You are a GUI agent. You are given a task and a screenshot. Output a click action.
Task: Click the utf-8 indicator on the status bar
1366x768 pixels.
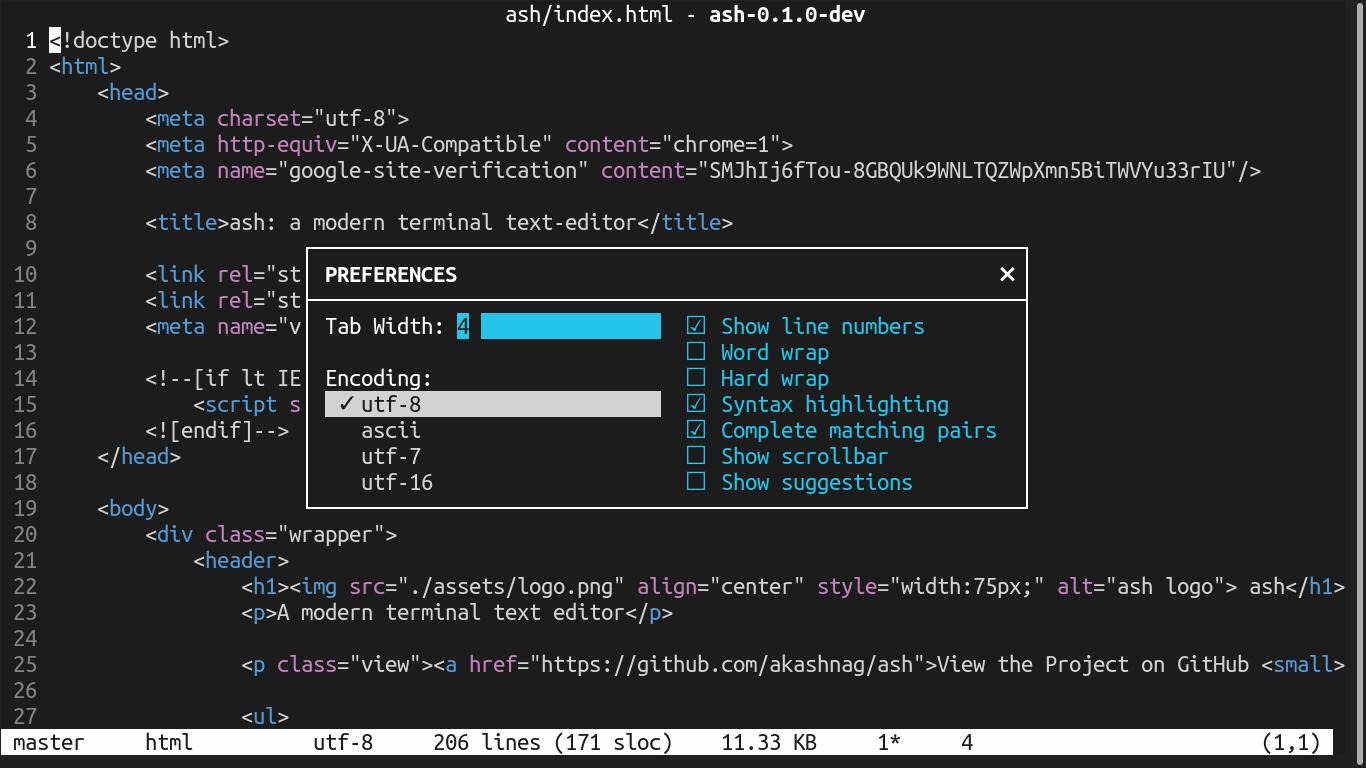click(343, 743)
